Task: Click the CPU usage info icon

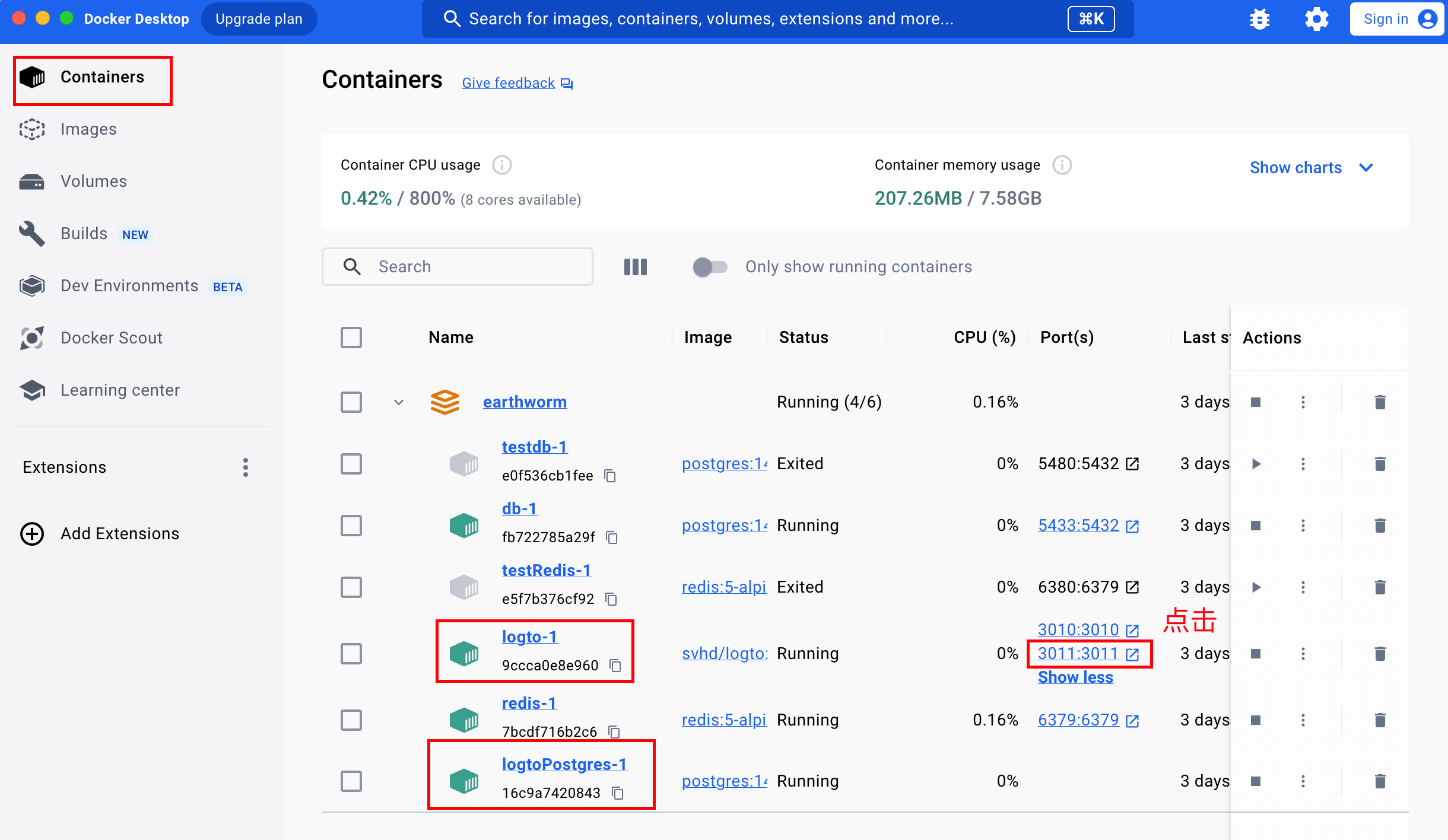Action: (502, 165)
